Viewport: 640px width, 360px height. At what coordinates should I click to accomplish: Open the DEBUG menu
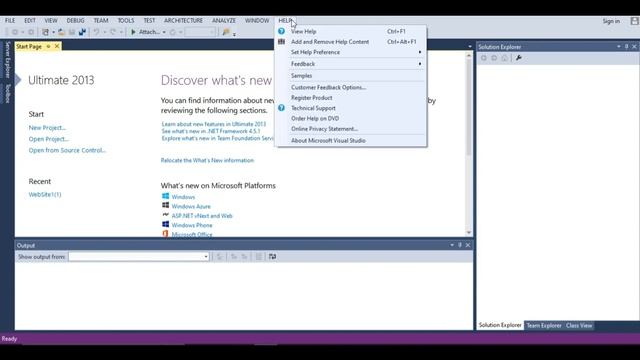click(x=75, y=20)
